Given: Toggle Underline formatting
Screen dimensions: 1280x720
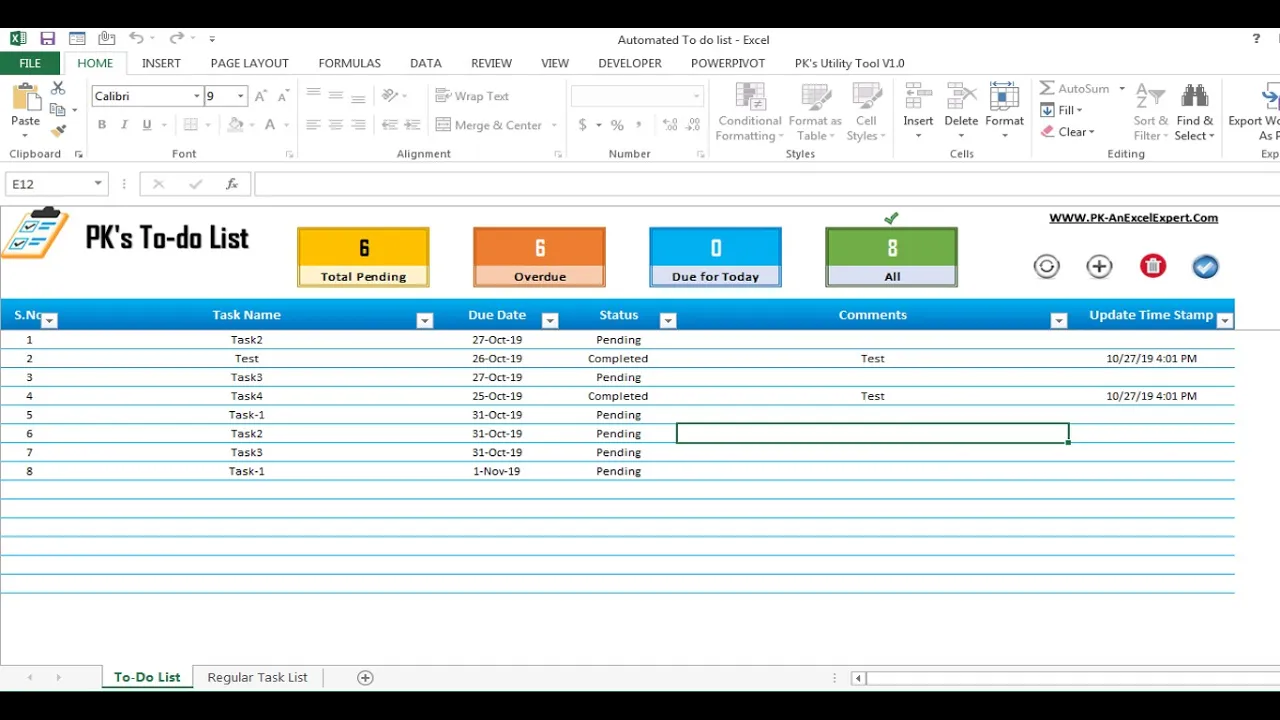Looking at the screenshot, I should [147, 125].
